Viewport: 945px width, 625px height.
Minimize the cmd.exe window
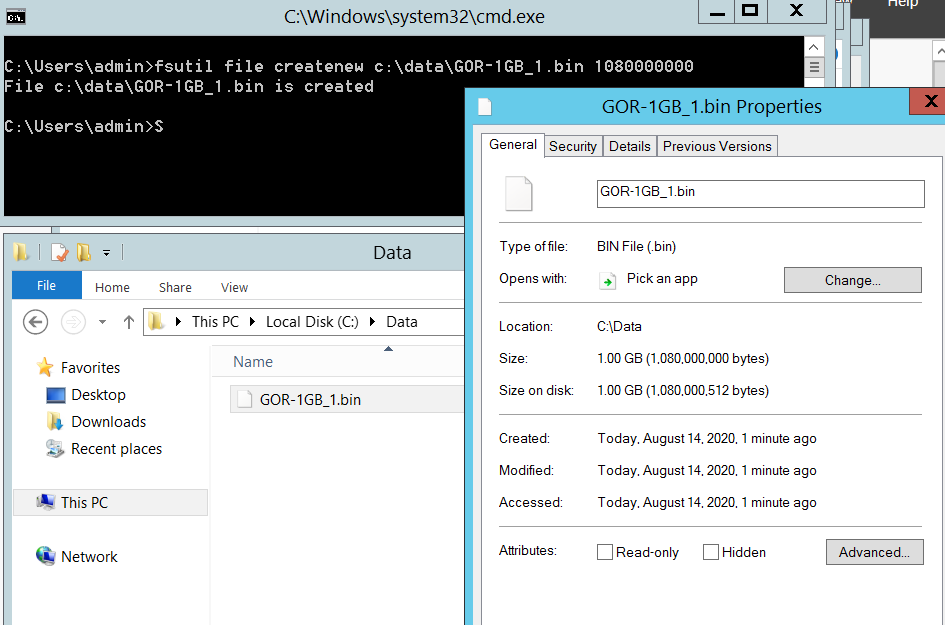(717, 11)
